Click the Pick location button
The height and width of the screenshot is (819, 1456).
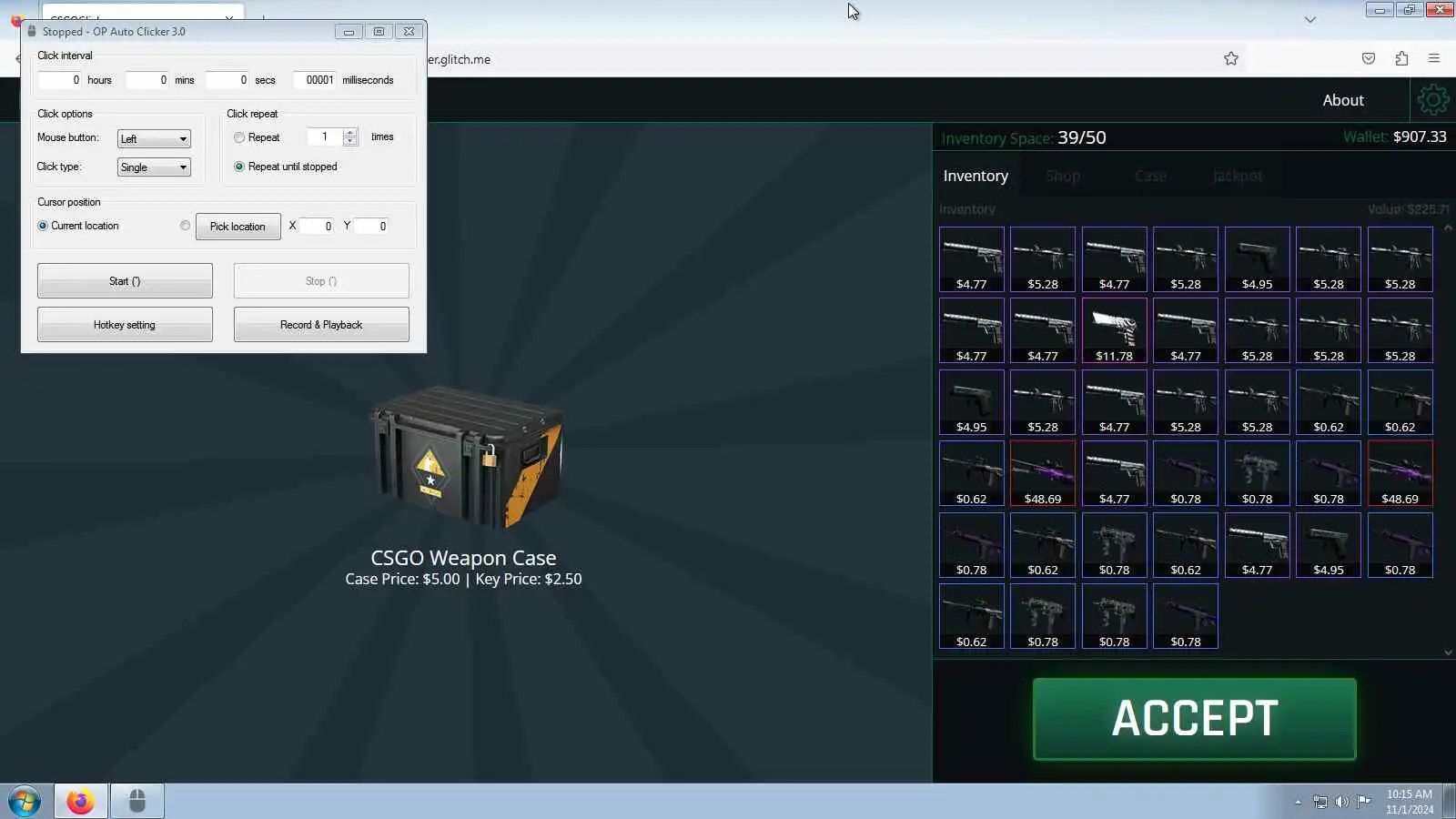tap(238, 227)
